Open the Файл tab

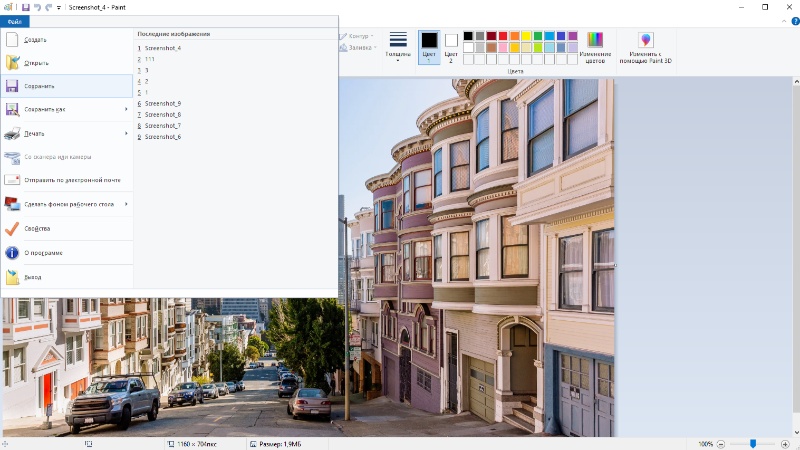tap(15, 21)
